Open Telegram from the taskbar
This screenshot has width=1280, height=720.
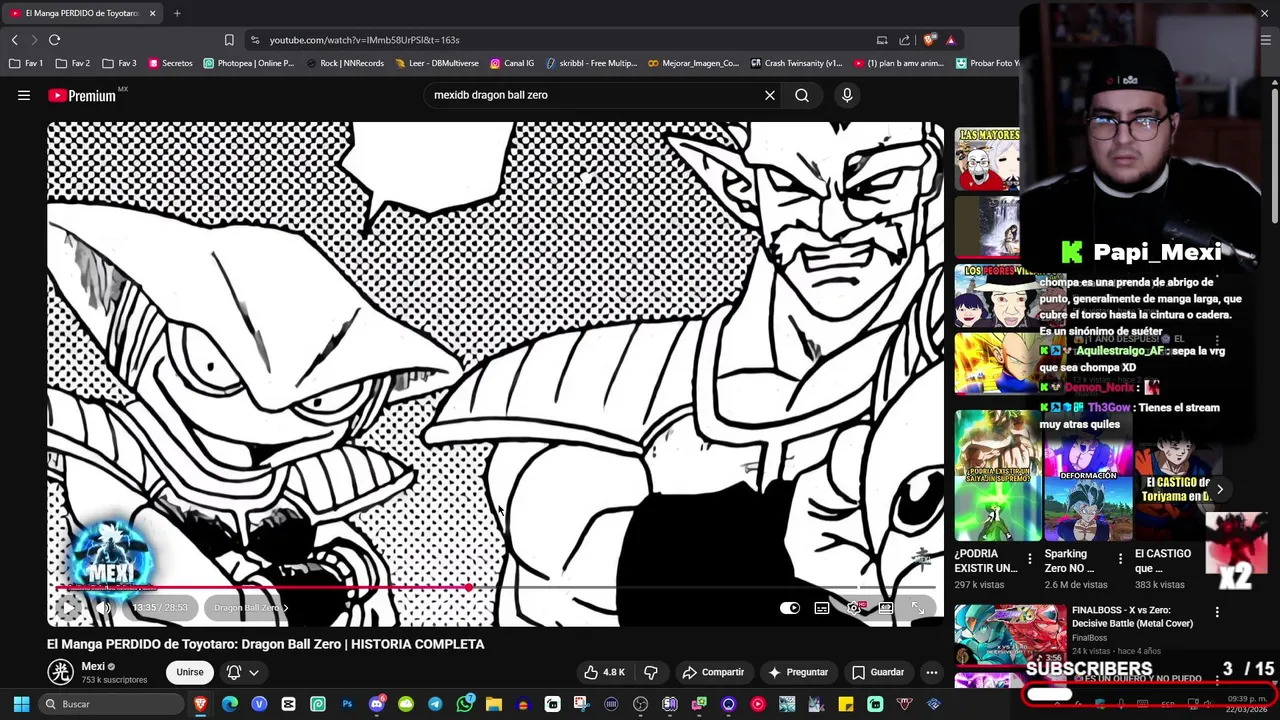[x=435, y=704]
